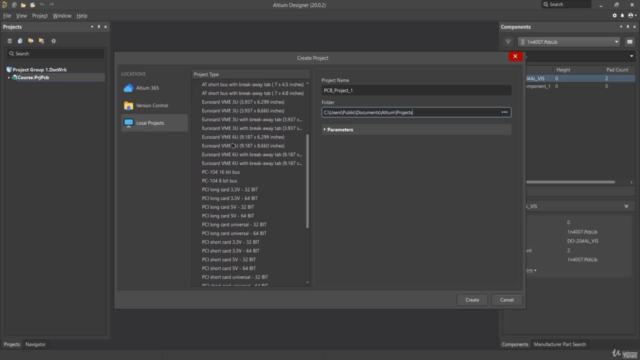Screen dimensions: 640x360
Task: Open the Projects panel header dropdown arrow
Action: click(x=92, y=27)
